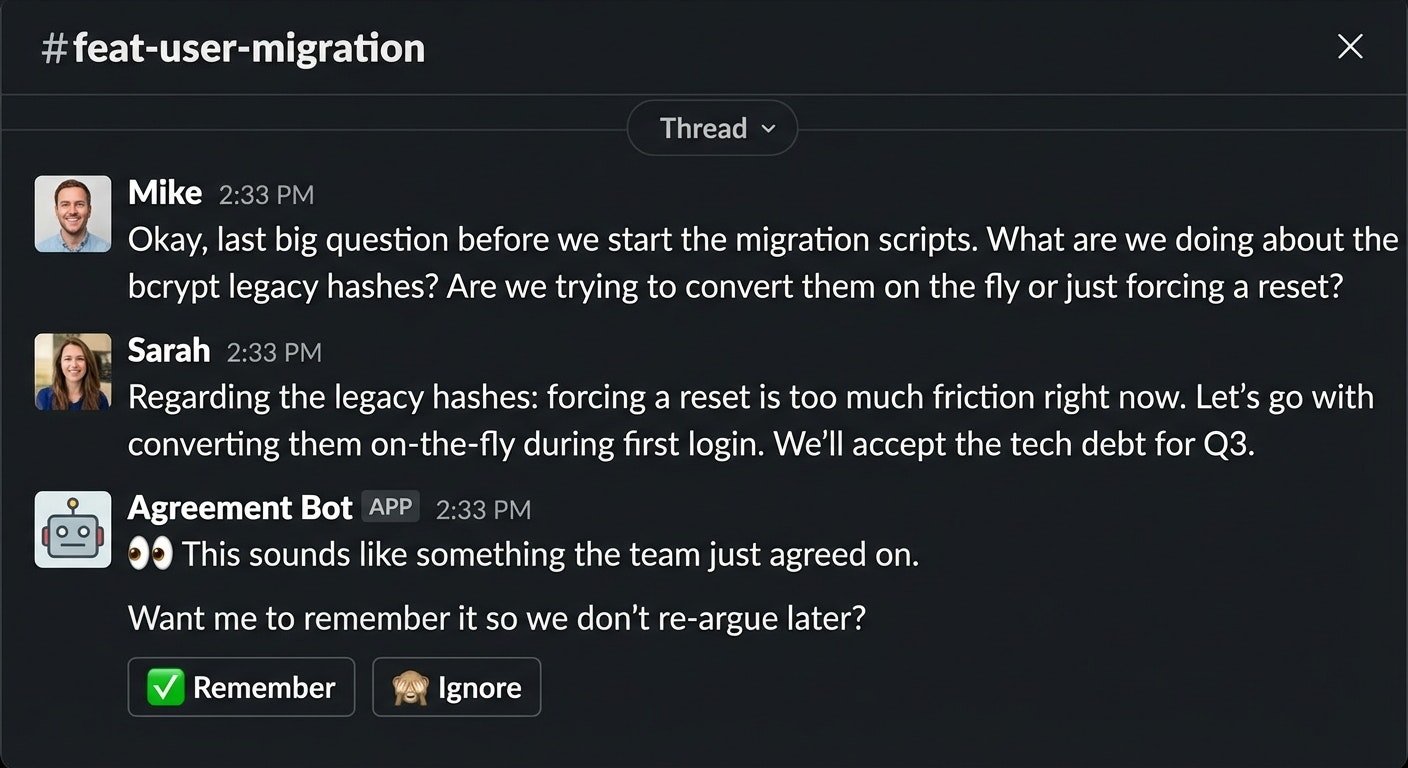Open Mike's profile picture
The width and height of the screenshot is (1408, 768).
coord(72,213)
